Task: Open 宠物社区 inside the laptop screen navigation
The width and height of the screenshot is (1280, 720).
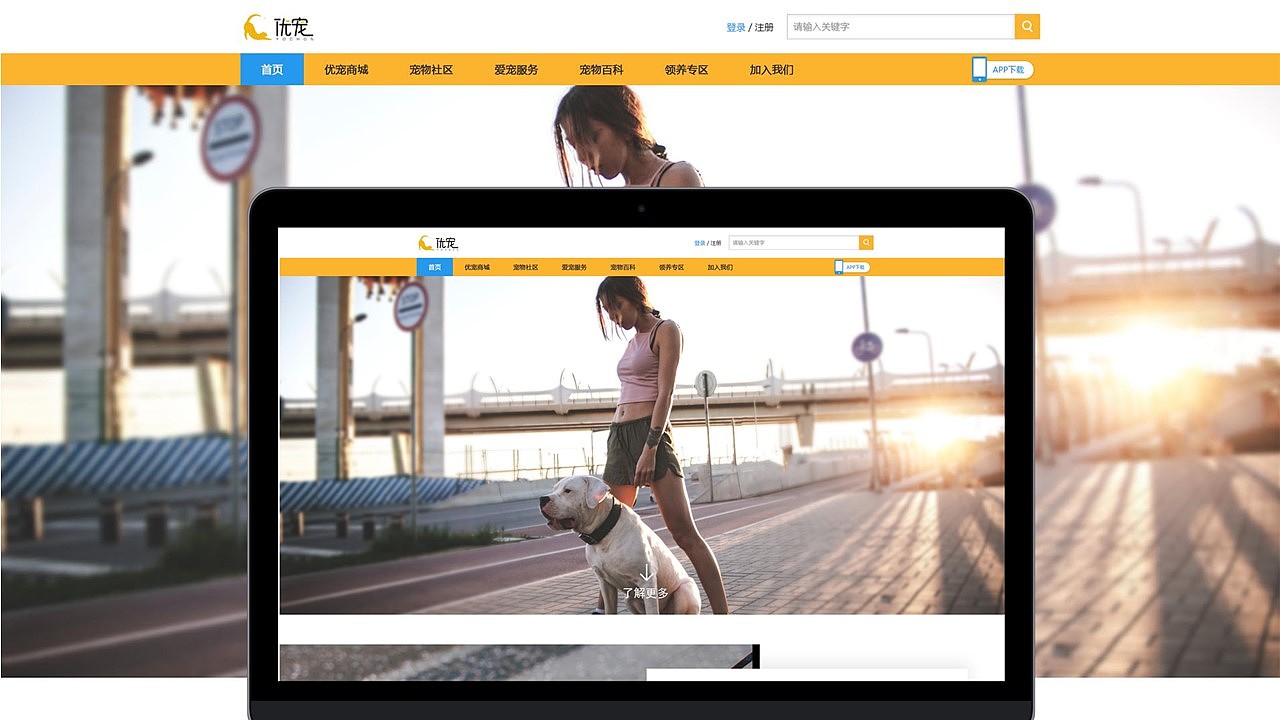Action: (x=526, y=268)
